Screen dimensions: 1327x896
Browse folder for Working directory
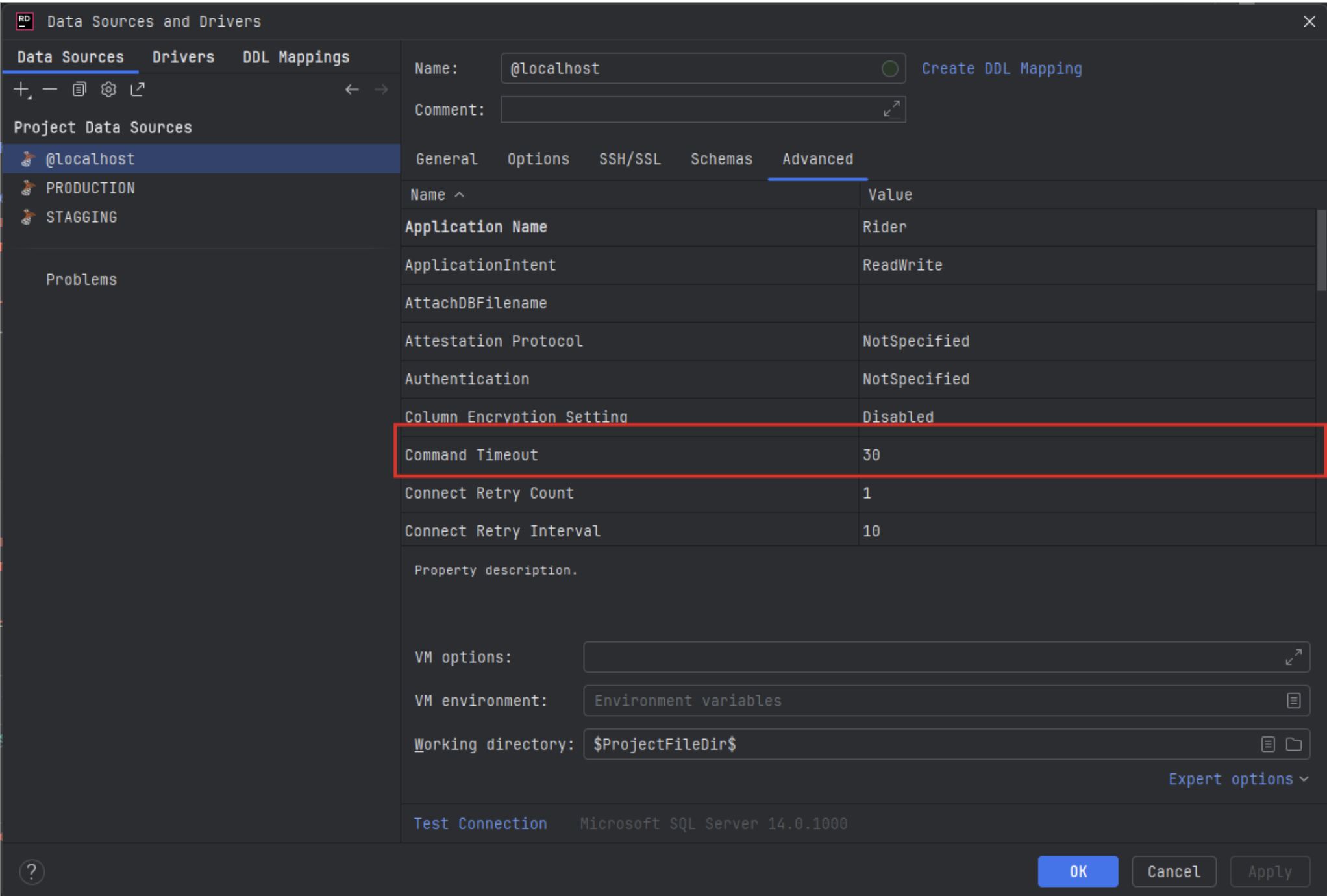click(1294, 744)
